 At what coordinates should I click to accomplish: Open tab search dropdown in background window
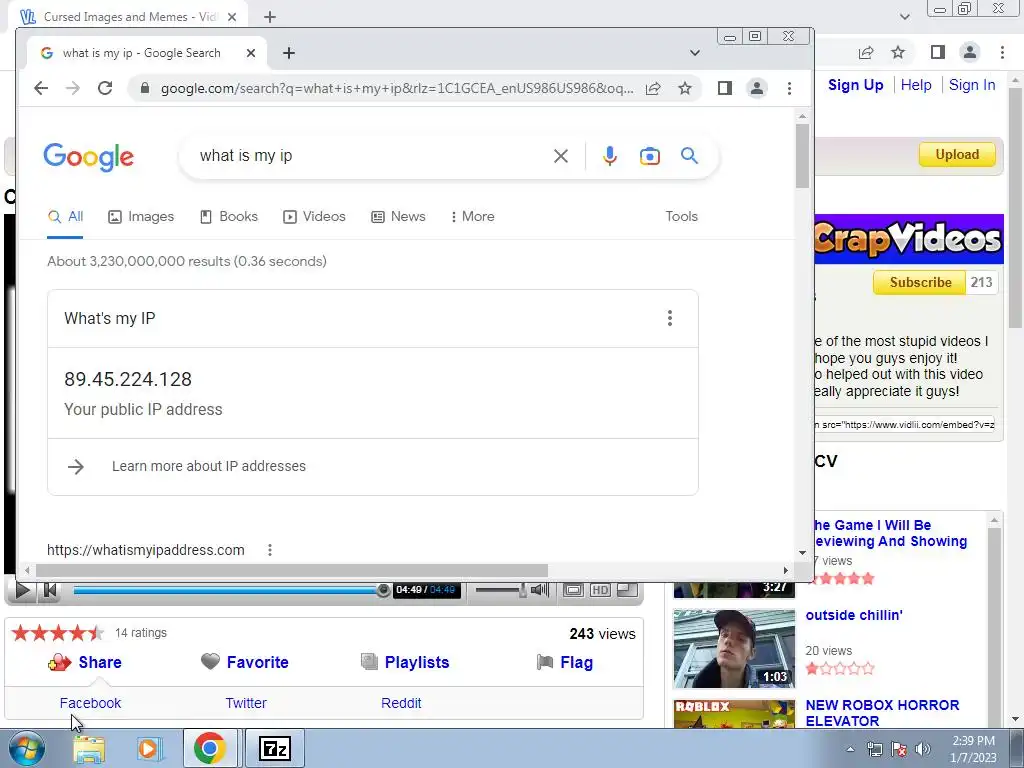pyautogui.click(x=904, y=17)
